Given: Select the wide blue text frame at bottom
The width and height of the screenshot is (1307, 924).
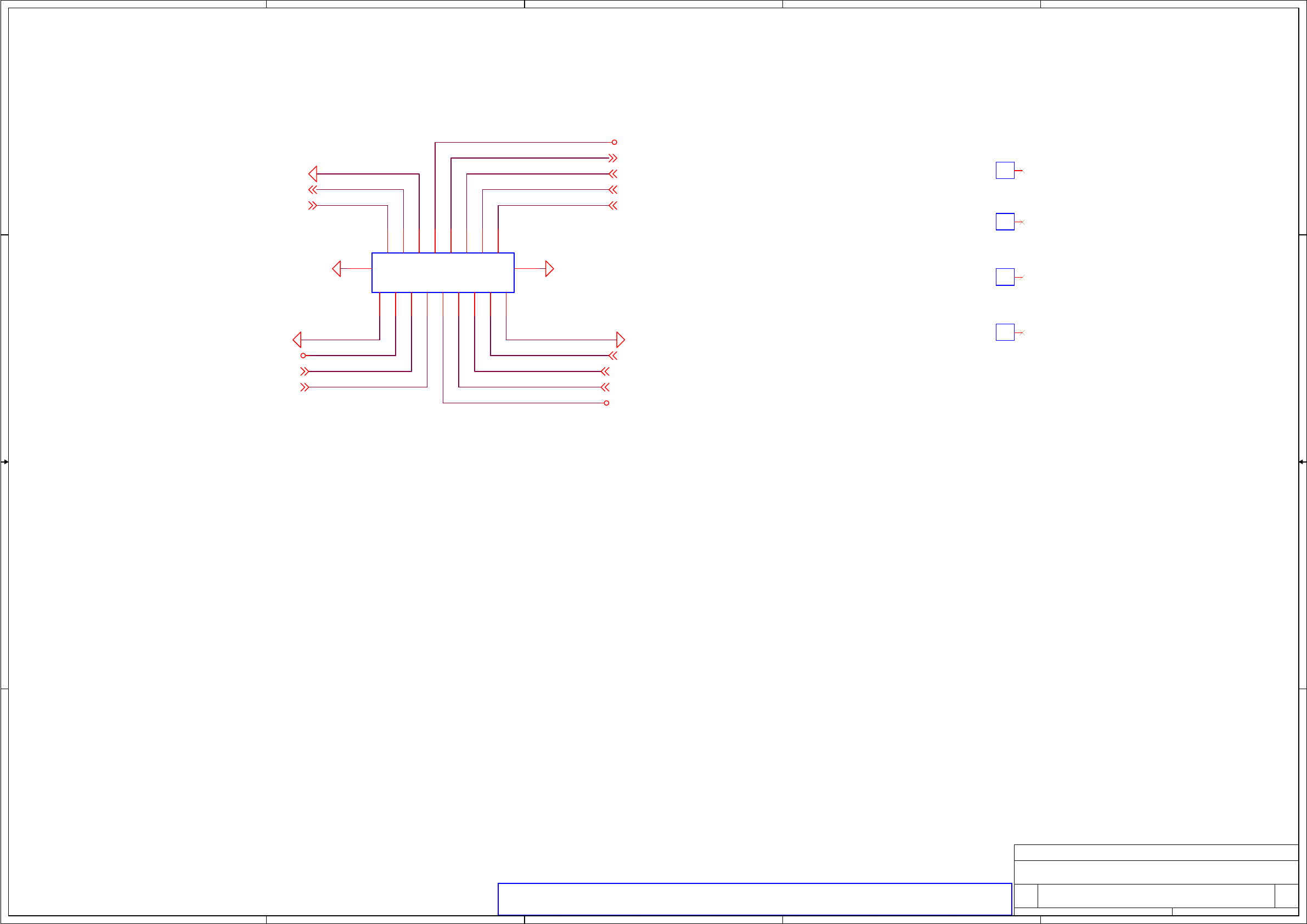Looking at the screenshot, I should (754, 899).
